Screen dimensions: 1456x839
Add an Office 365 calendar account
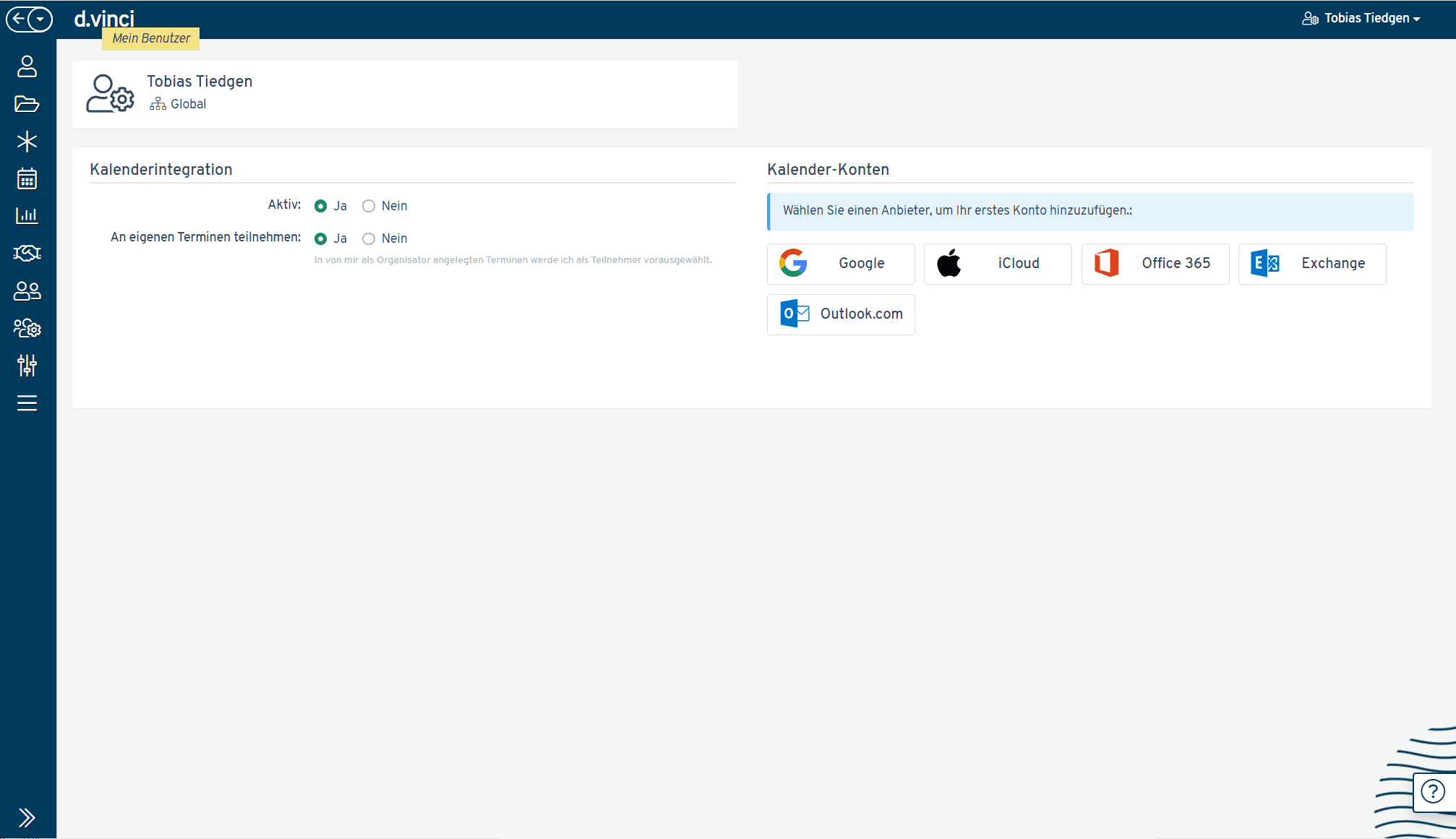coord(1155,264)
